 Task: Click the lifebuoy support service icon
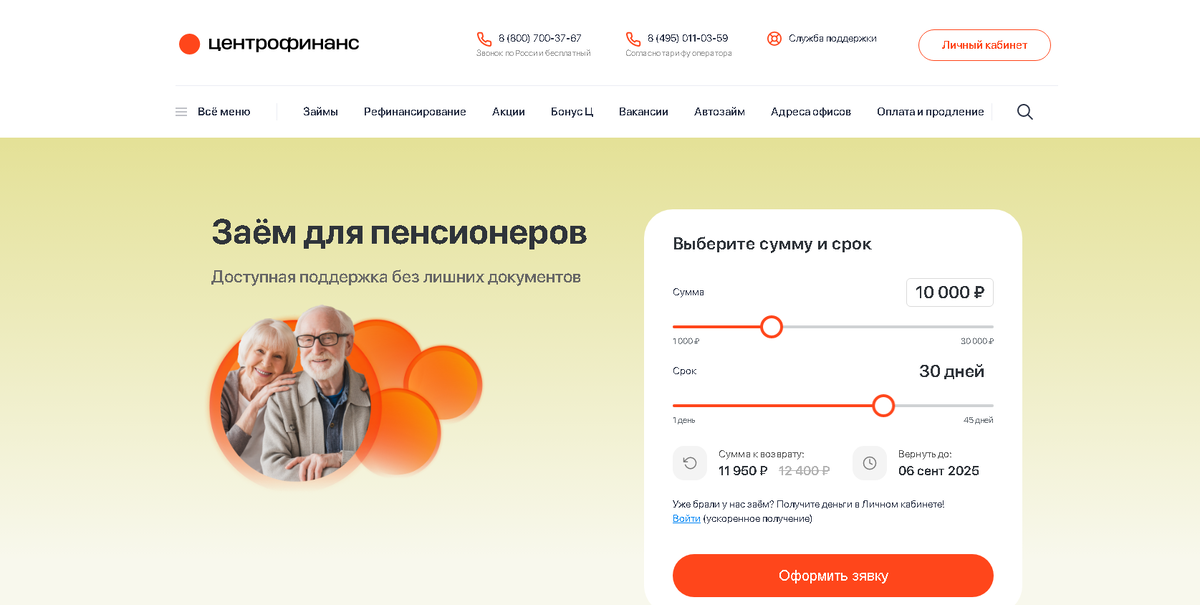pyautogui.click(x=774, y=39)
